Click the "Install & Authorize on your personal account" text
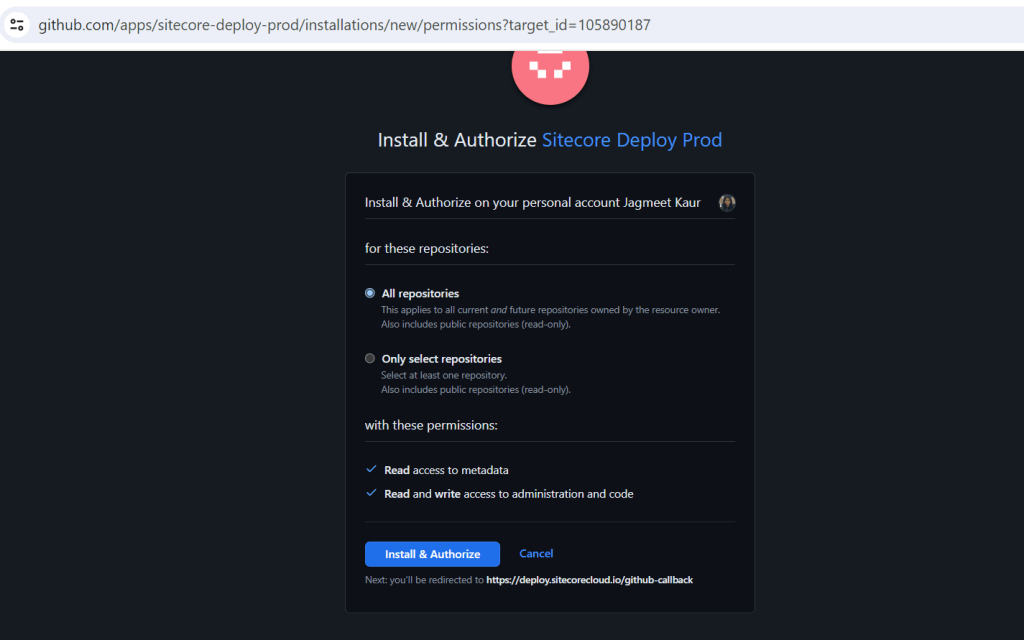 click(x=532, y=203)
